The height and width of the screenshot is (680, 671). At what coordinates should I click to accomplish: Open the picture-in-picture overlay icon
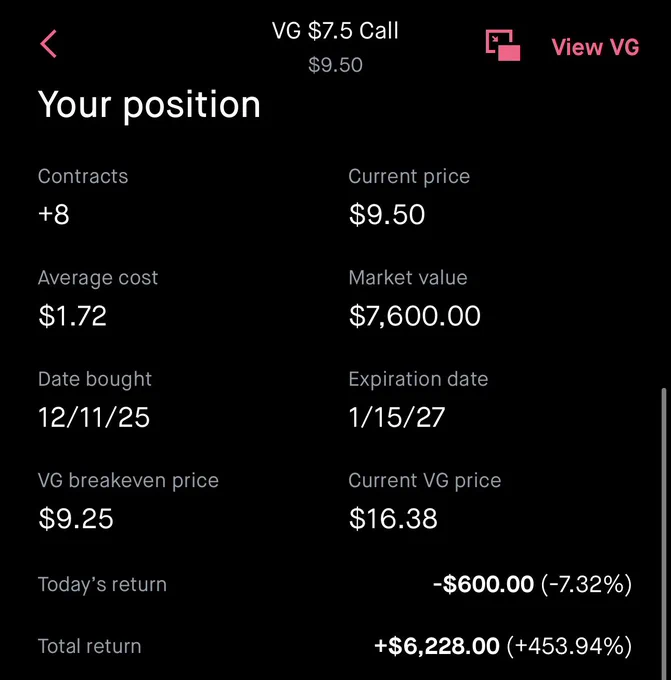click(503, 45)
